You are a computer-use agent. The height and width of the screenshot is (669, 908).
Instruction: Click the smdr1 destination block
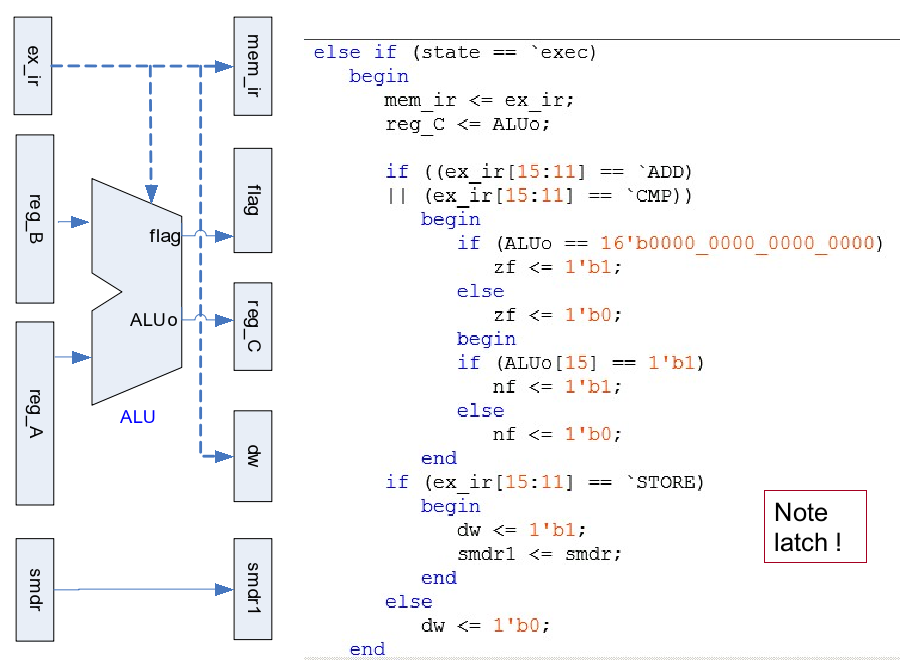pyautogui.click(x=252, y=589)
